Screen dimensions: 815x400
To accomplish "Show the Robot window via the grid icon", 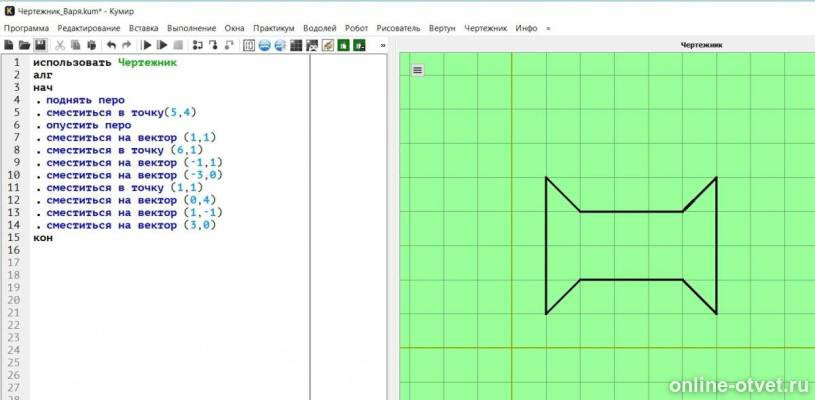I will pos(296,45).
